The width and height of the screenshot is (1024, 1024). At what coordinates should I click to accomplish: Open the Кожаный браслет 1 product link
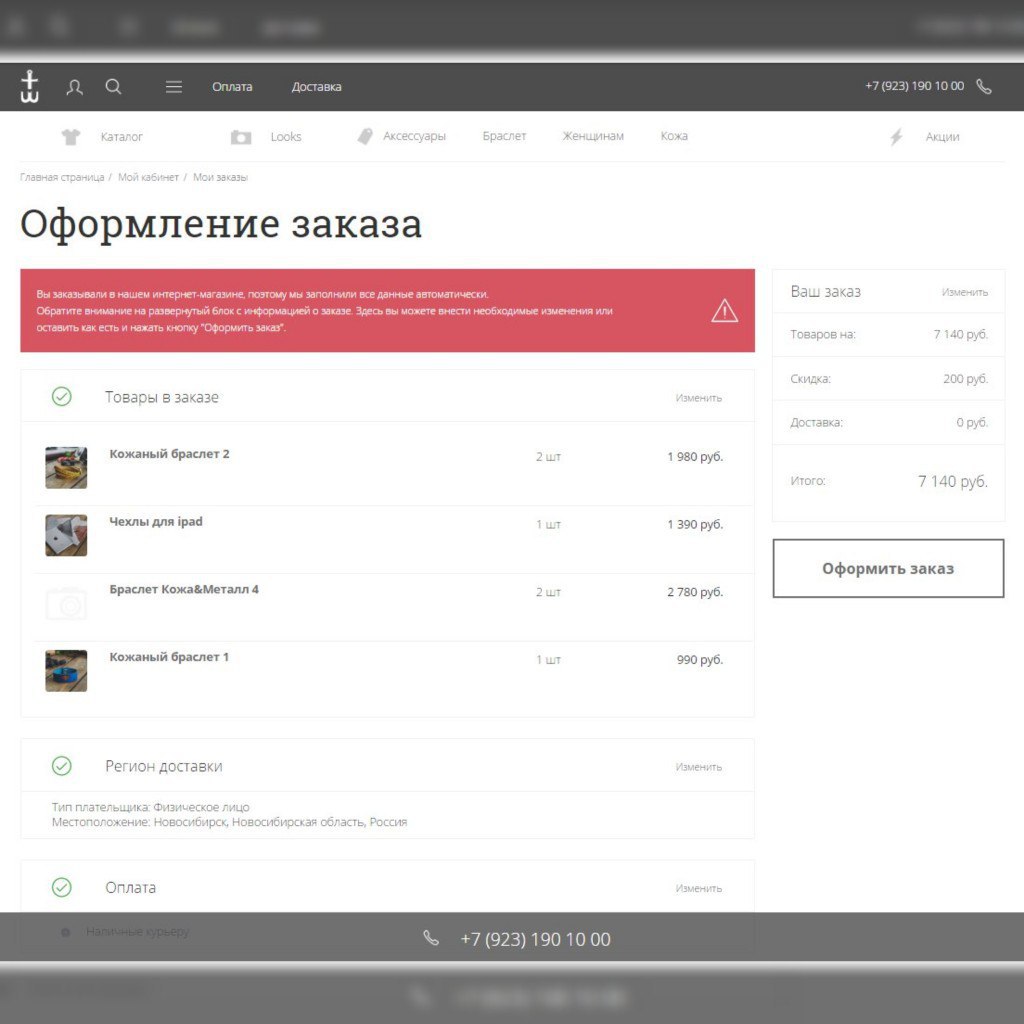pos(169,657)
